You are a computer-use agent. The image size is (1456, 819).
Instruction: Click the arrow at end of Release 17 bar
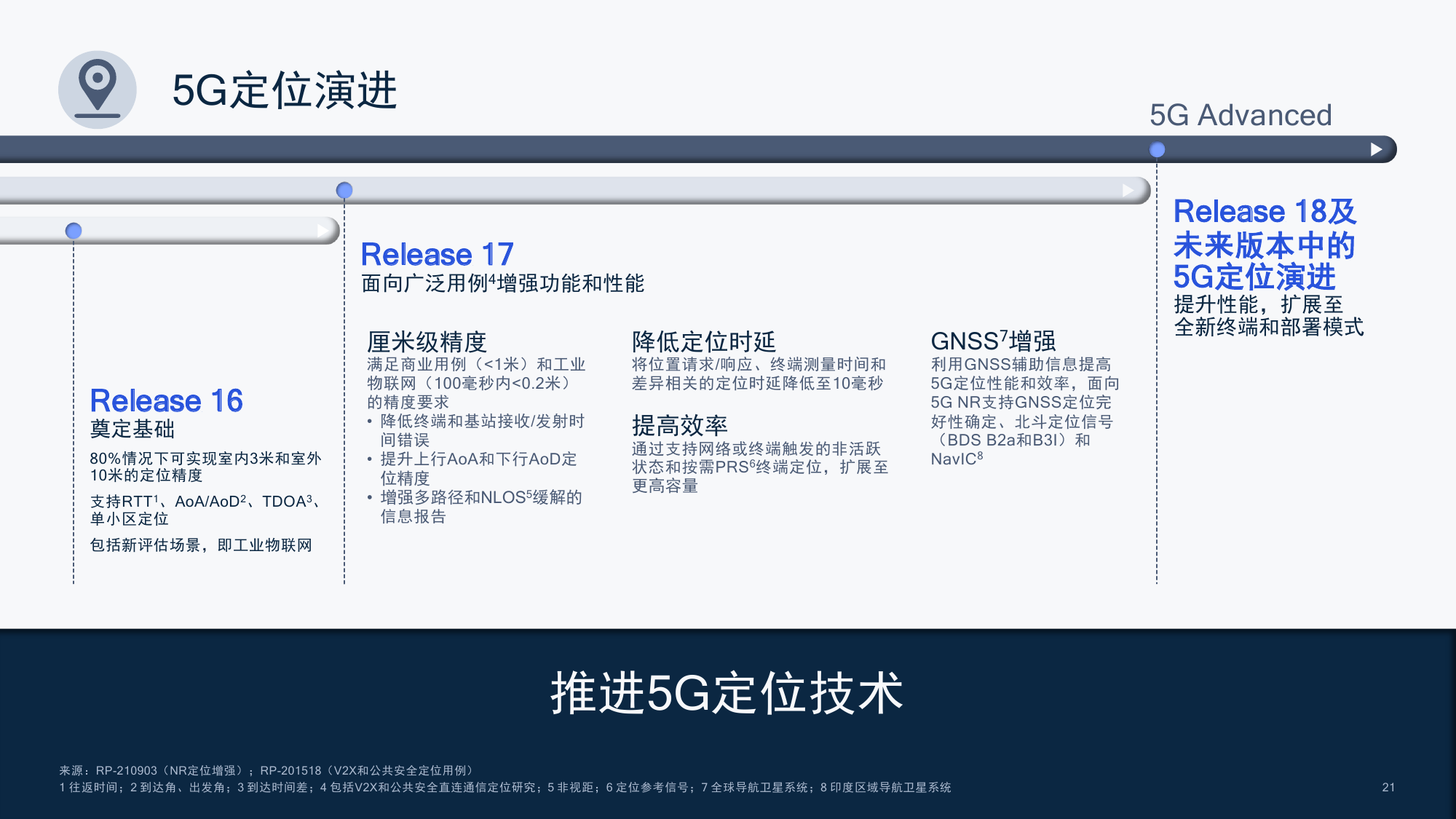pos(1128,191)
